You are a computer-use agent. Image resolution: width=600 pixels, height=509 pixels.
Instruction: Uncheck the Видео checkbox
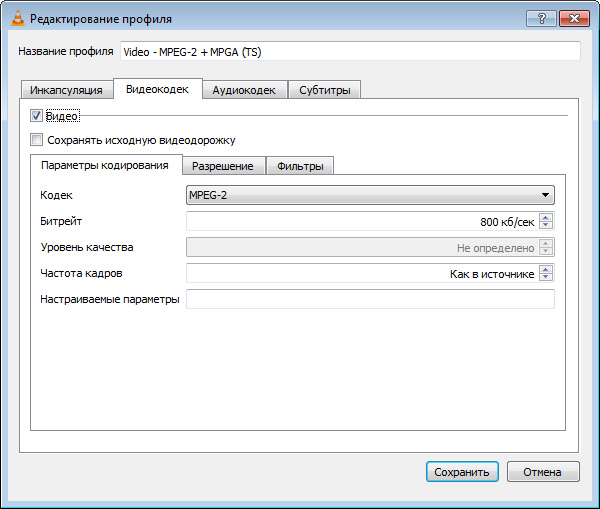pos(38,116)
